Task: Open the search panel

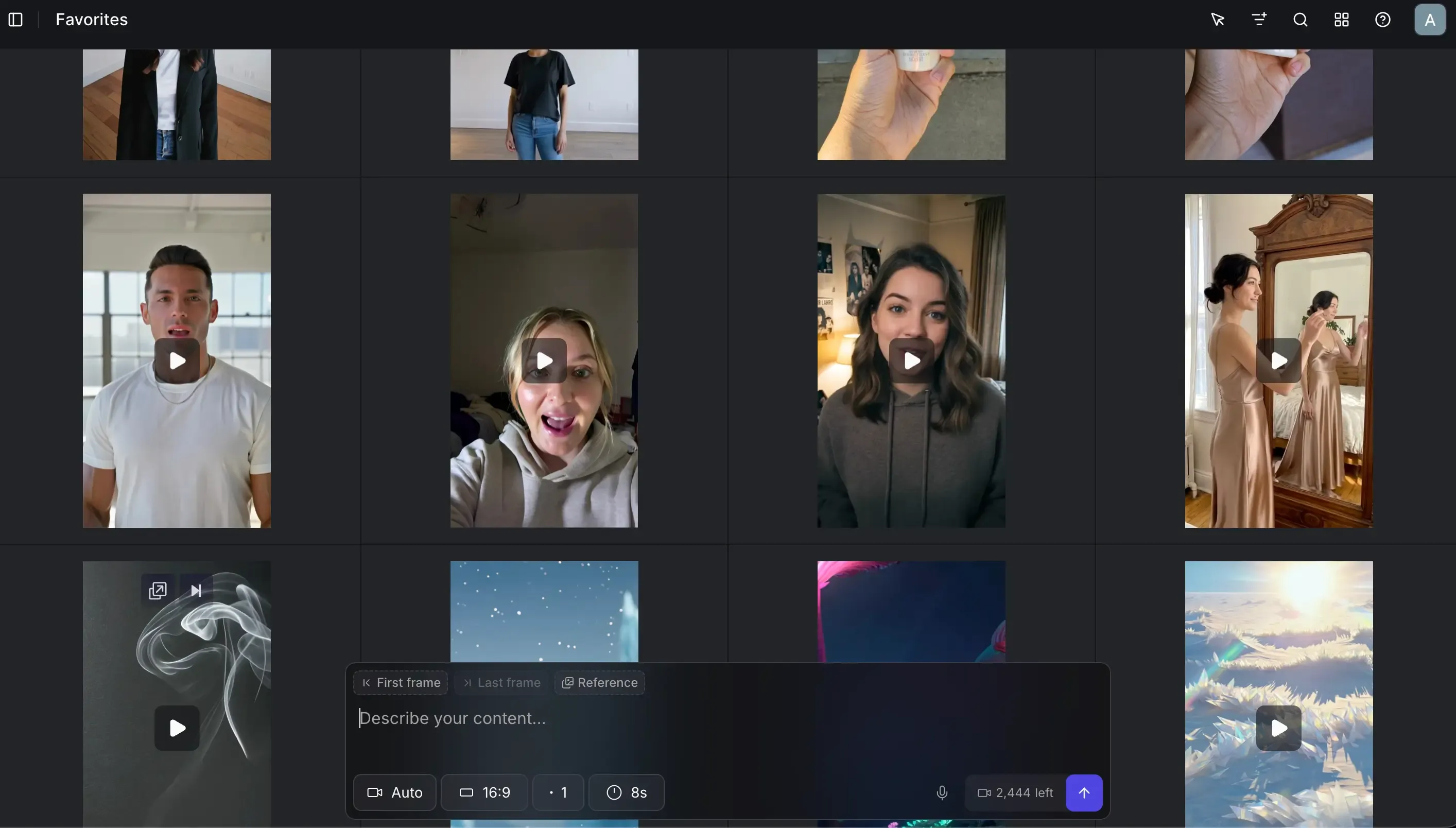Action: [x=1300, y=20]
